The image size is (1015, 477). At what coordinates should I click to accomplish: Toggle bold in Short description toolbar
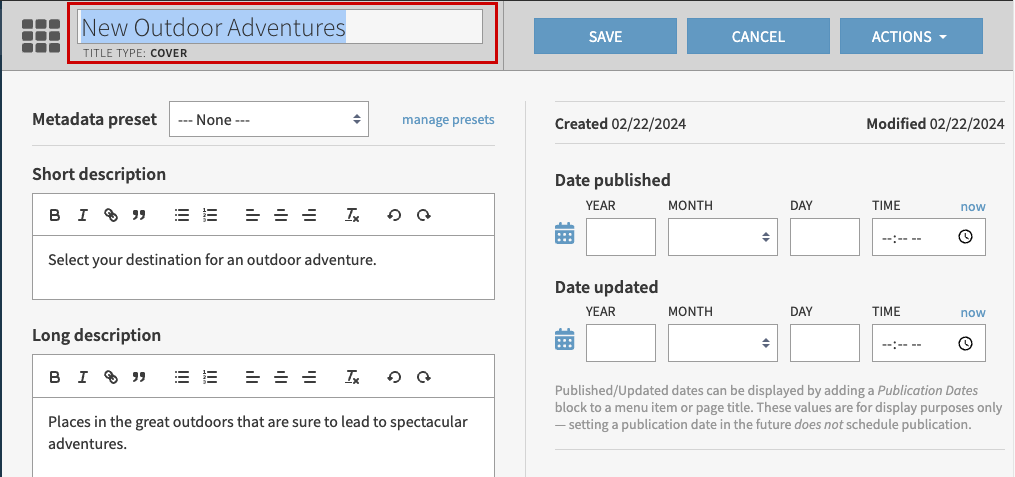(55, 215)
